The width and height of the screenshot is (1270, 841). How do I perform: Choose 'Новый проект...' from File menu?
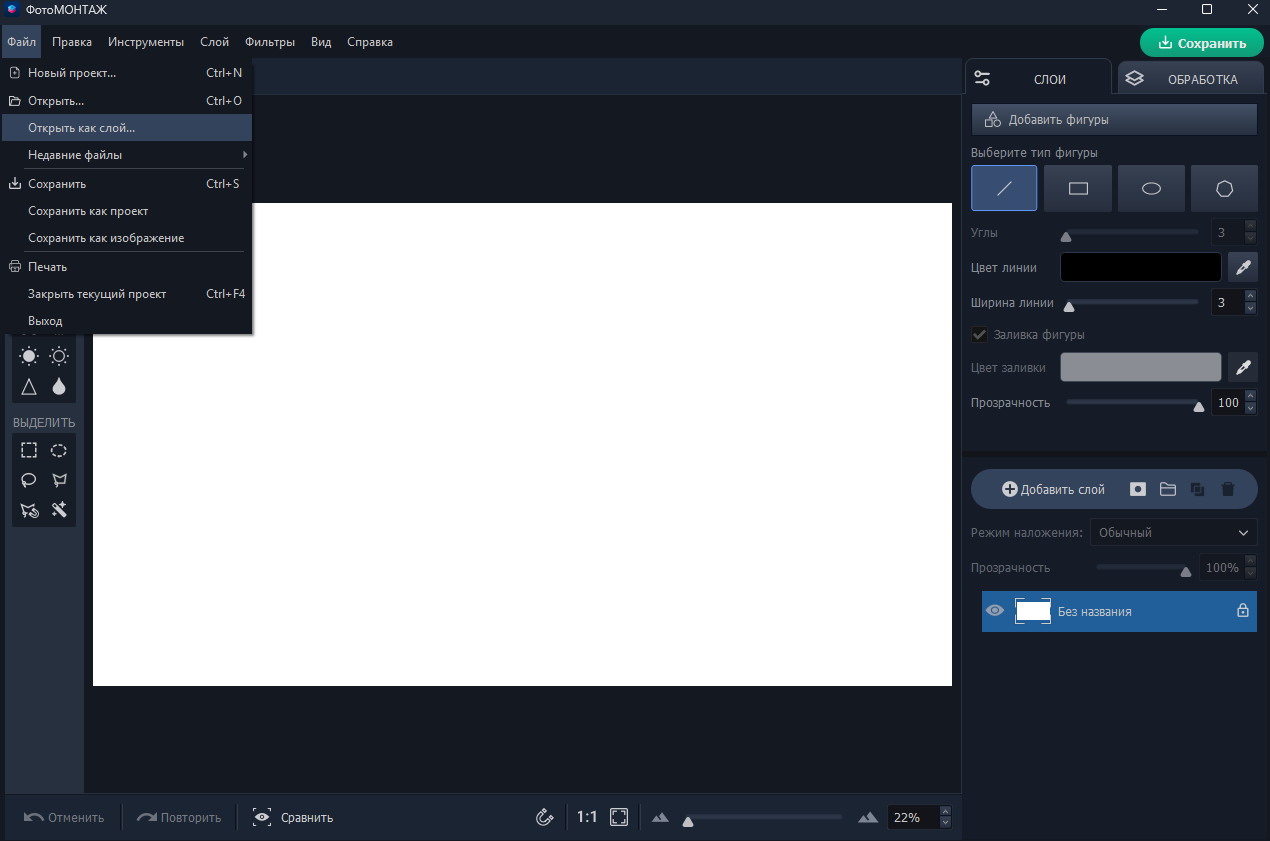click(x=126, y=73)
